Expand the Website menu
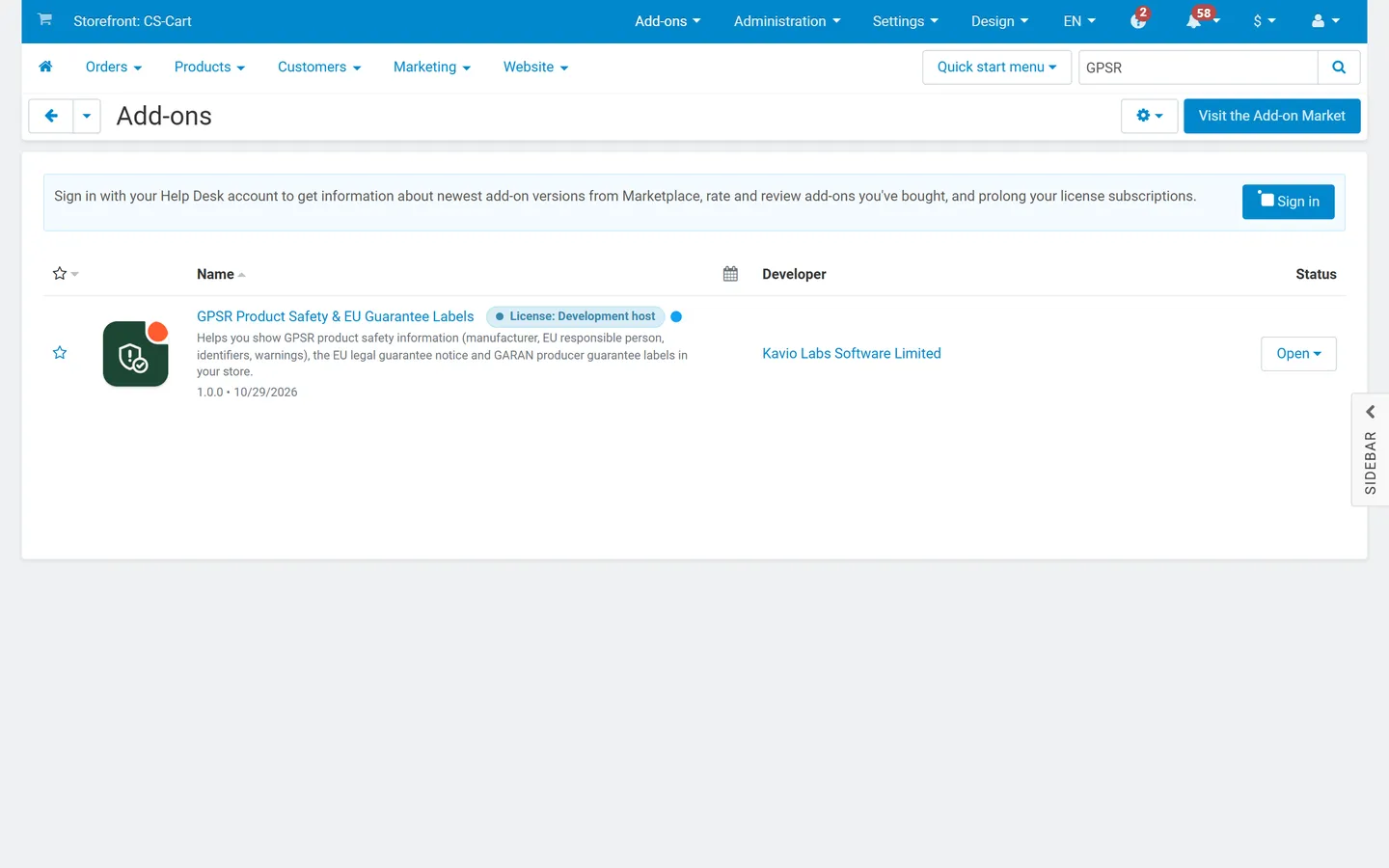This screenshot has height=868, width=1389. (x=535, y=68)
